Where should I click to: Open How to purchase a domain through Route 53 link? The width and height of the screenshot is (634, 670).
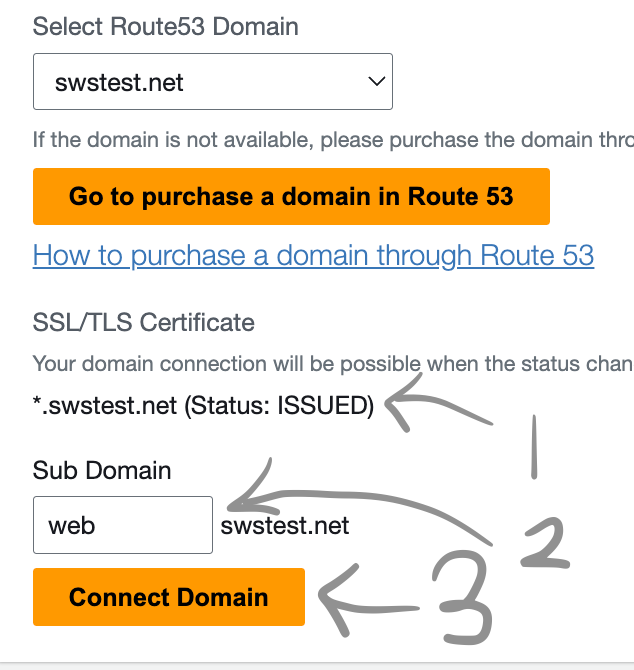tap(313, 255)
